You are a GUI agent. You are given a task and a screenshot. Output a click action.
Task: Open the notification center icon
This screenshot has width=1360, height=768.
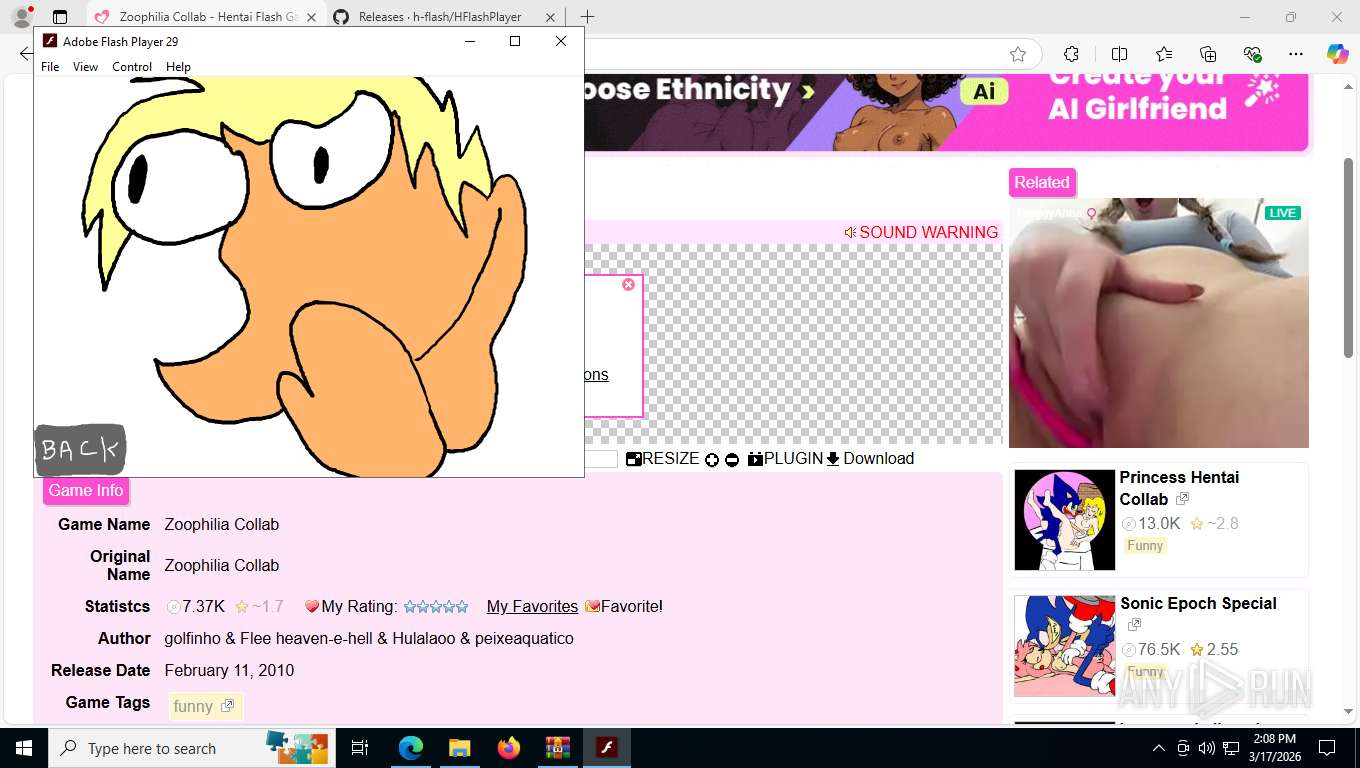point(1327,748)
